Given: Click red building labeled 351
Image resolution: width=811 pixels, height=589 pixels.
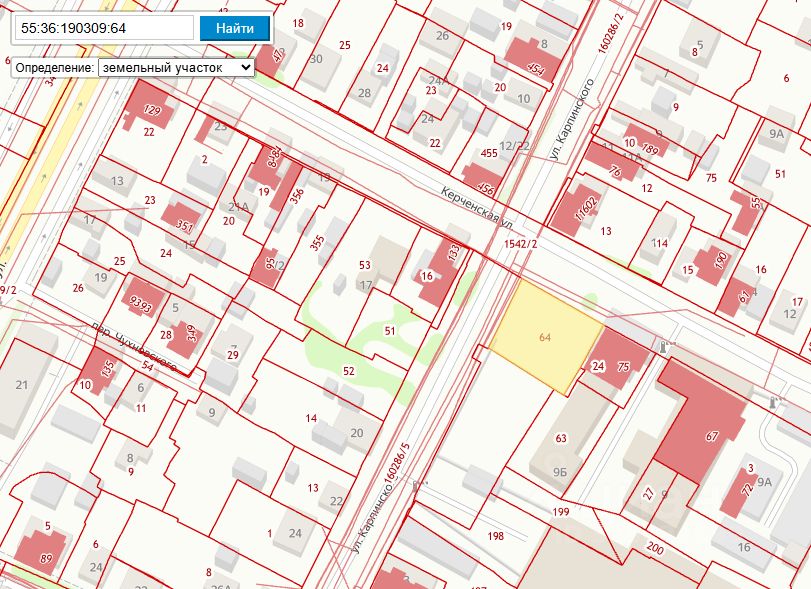Looking at the screenshot, I should [x=185, y=225].
